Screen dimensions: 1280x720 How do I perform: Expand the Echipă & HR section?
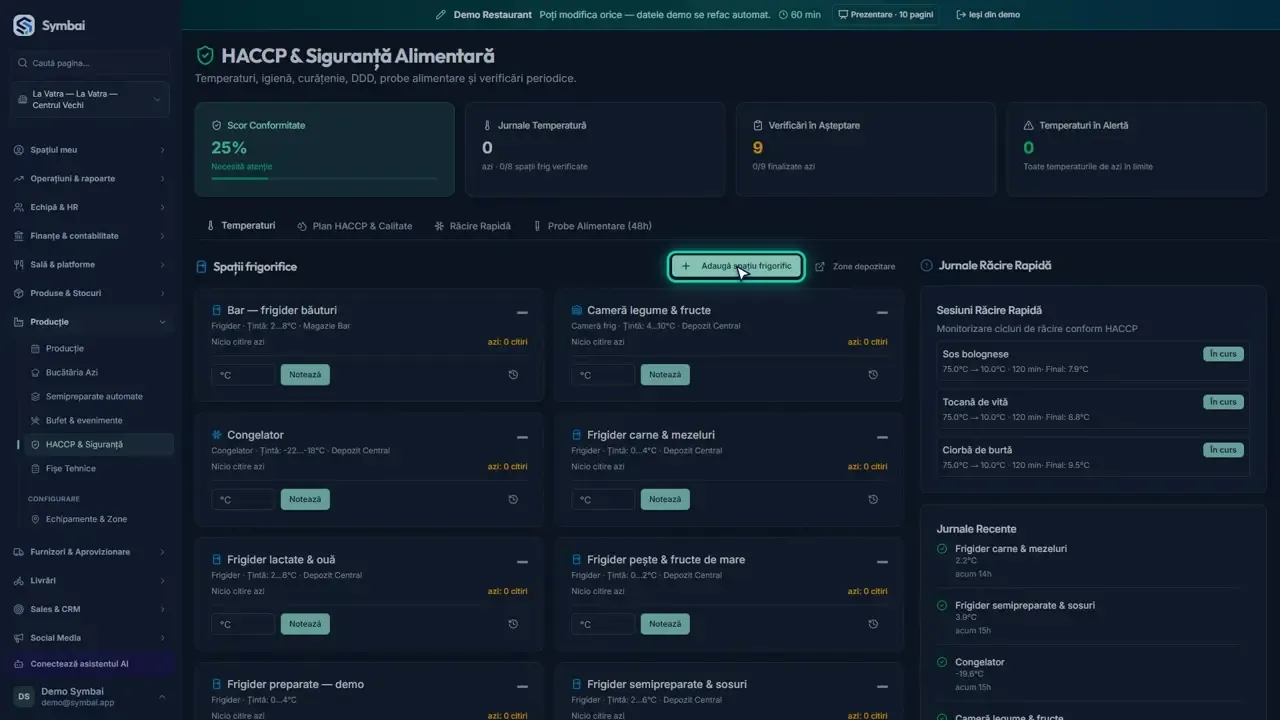(91, 207)
